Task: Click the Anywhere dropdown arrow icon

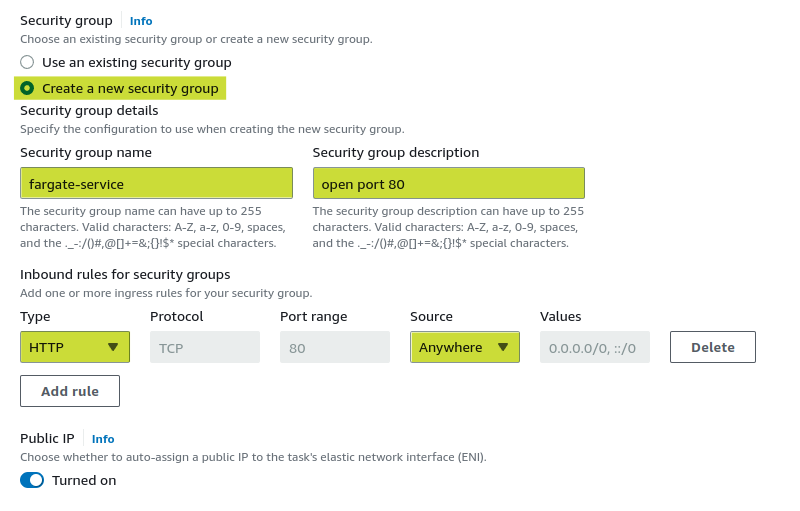Action: pos(503,347)
